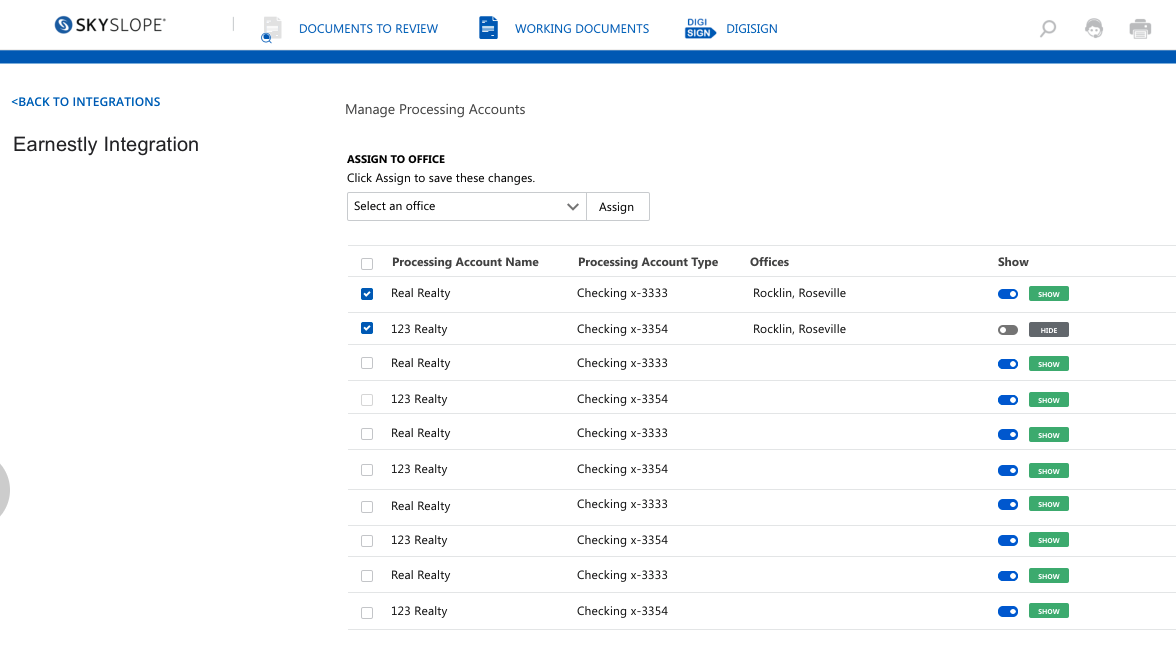
Task: Open the support agent headset icon
Action: click(x=1094, y=29)
